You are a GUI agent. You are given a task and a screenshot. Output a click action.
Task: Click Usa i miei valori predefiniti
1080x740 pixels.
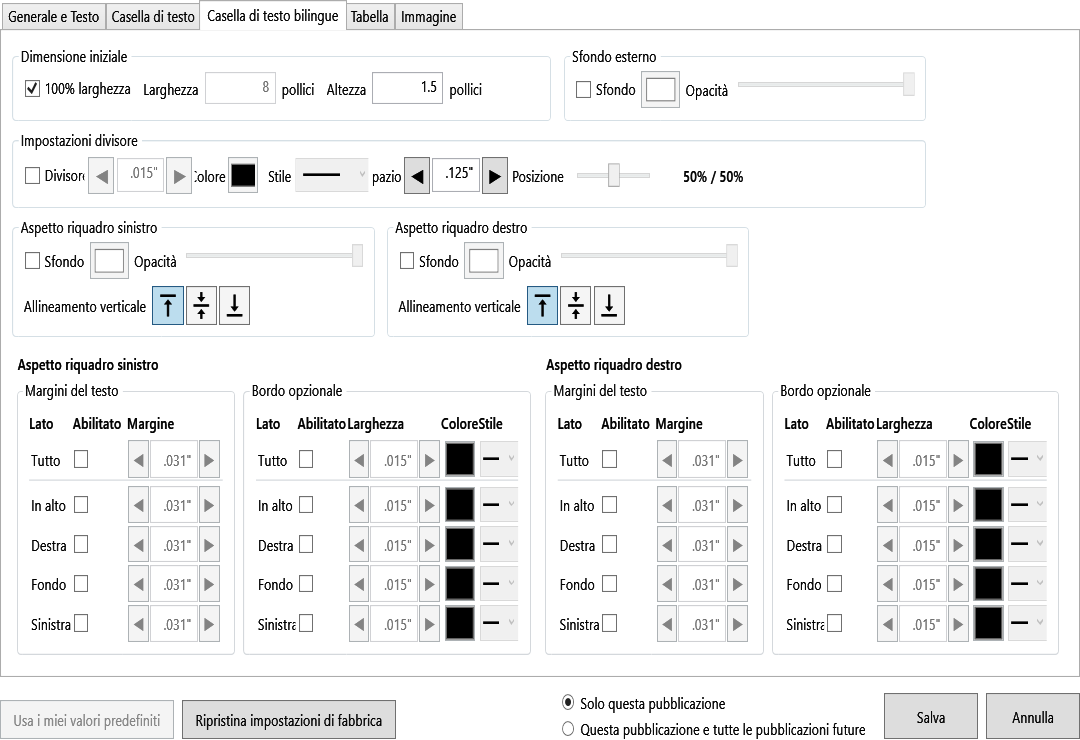[x=87, y=720]
